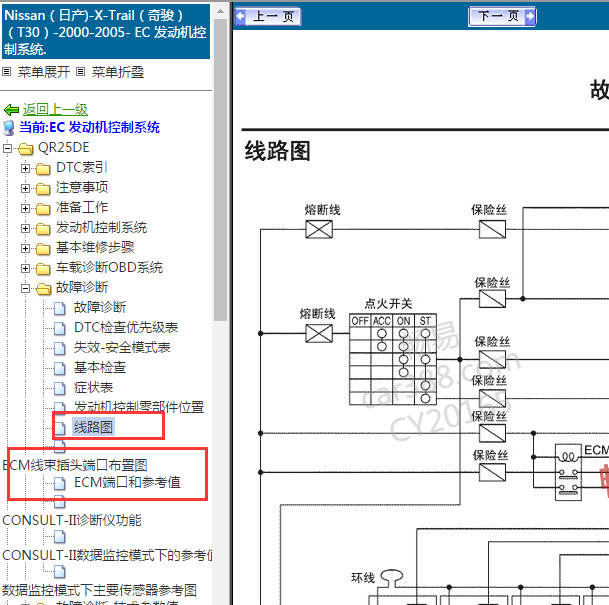The width and height of the screenshot is (609, 605).
Task: Open the 失效-安全模式表 page
Action: [122, 347]
